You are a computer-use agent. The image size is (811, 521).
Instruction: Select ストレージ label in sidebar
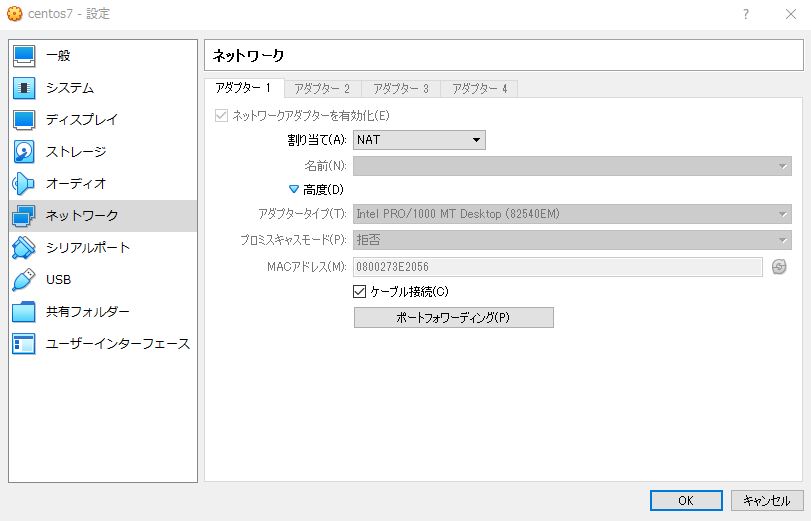[76, 152]
